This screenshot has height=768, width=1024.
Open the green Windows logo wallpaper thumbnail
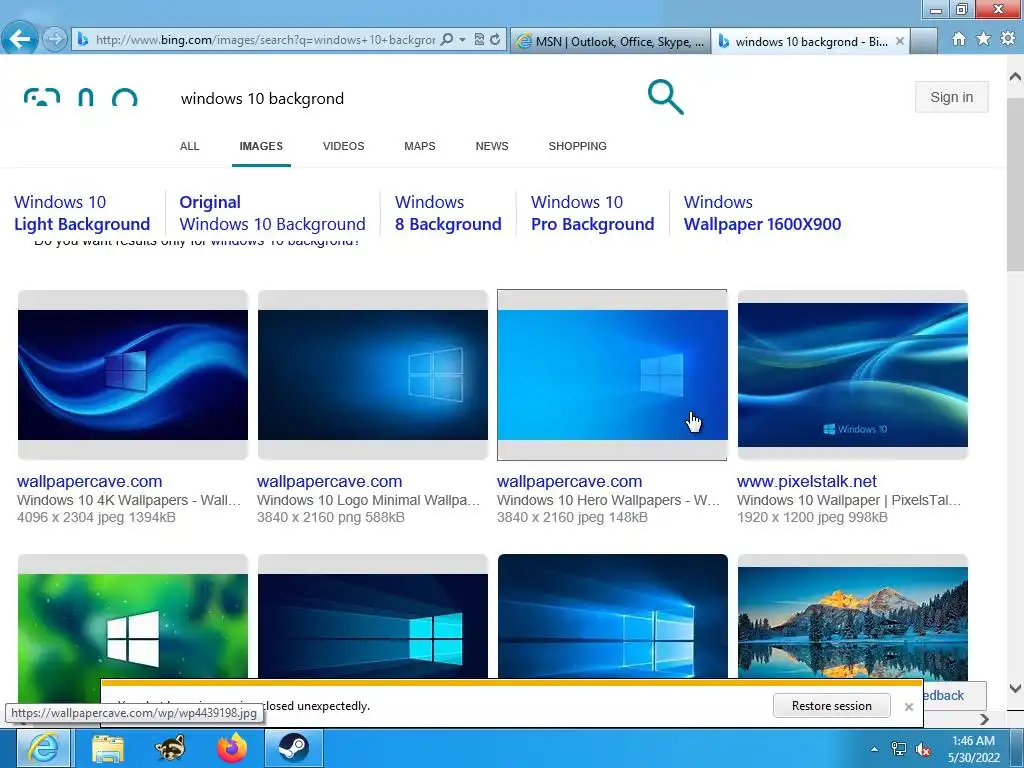(133, 617)
